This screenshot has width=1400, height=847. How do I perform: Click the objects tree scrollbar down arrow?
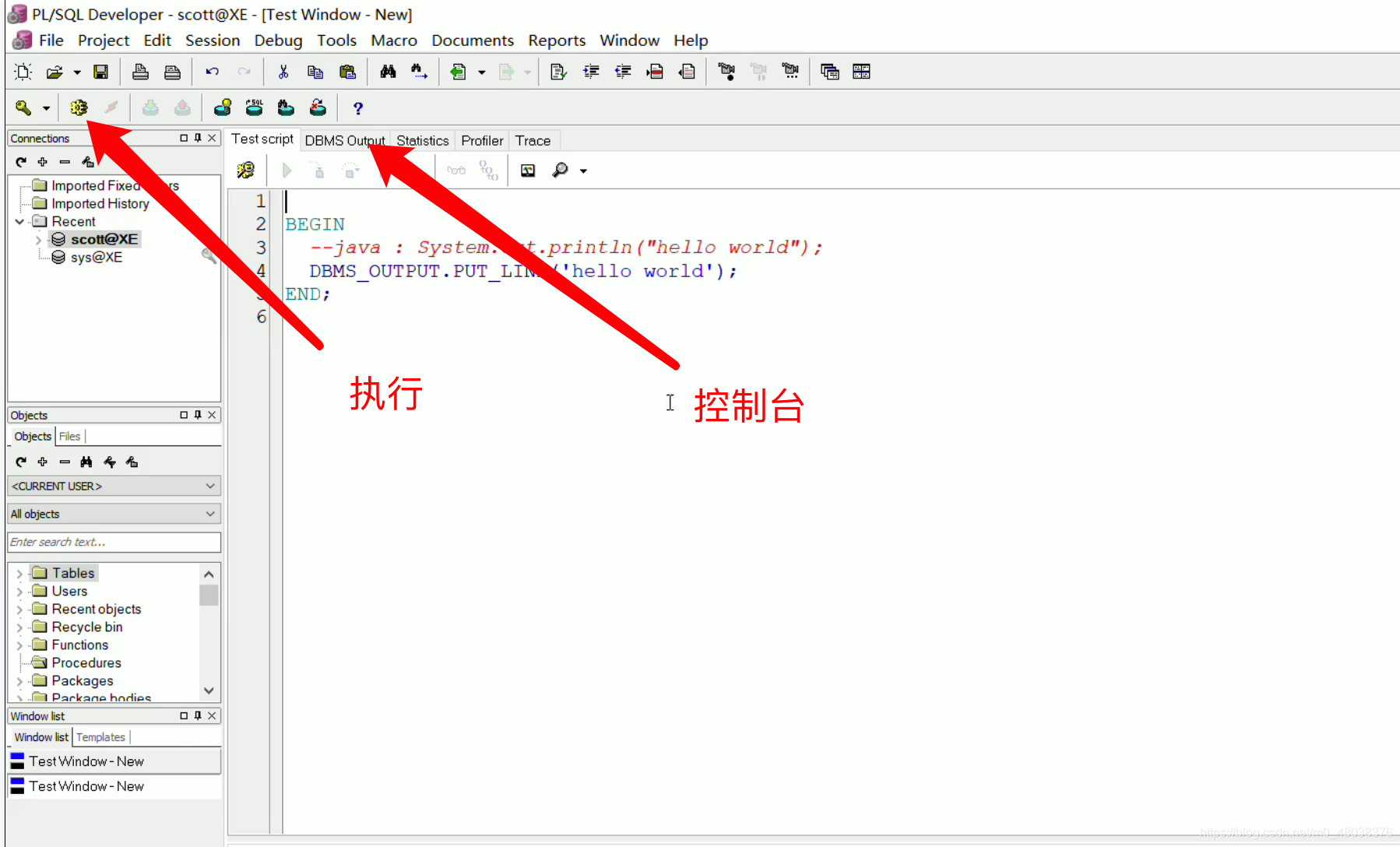point(209,691)
